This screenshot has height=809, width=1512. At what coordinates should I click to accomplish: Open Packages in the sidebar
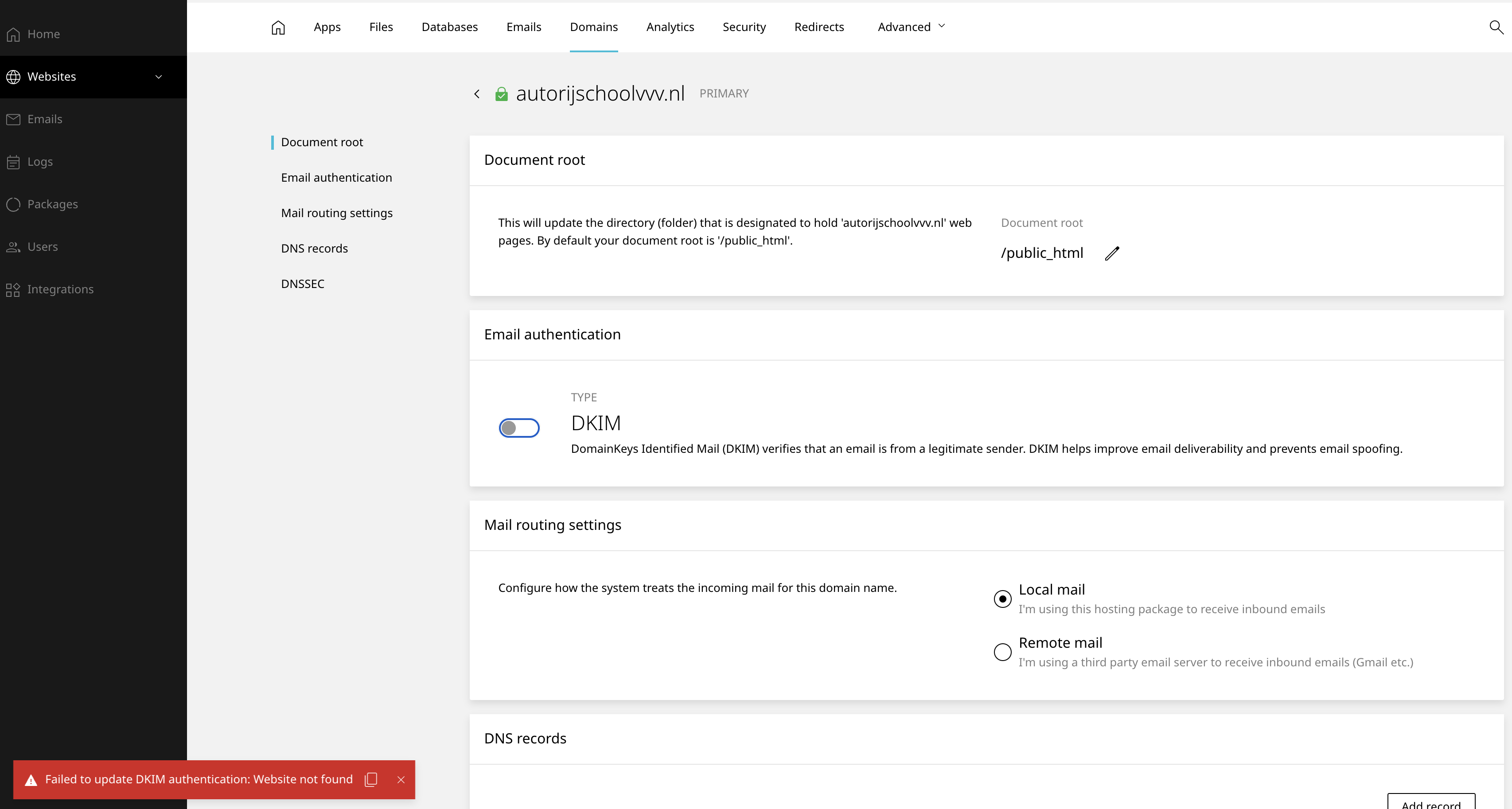coord(94,204)
